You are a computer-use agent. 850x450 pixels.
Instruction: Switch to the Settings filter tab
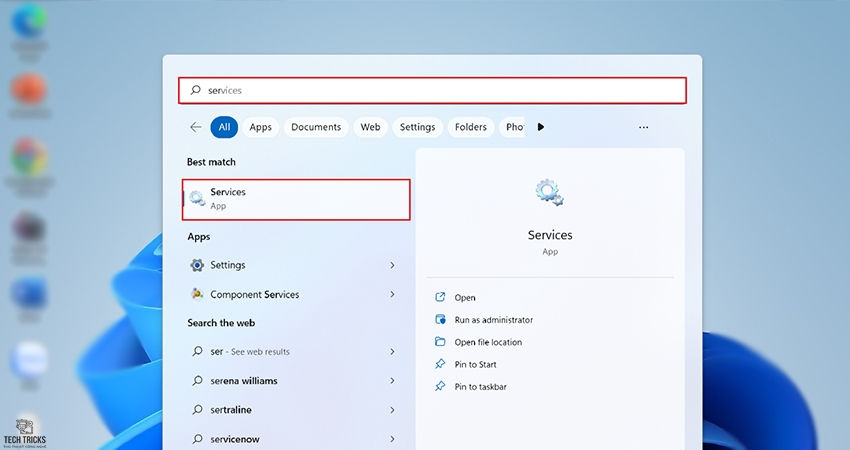(x=417, y=127)
